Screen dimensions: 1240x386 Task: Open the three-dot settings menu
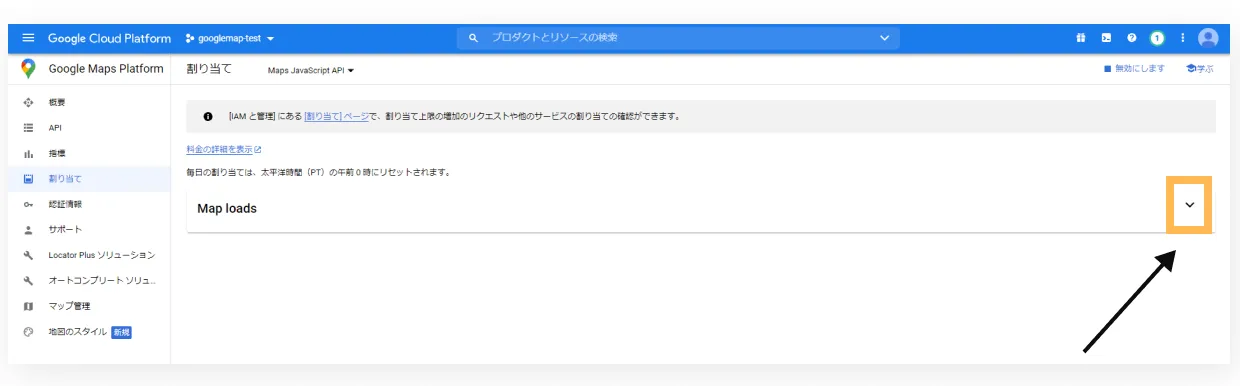click(1182, 38)
